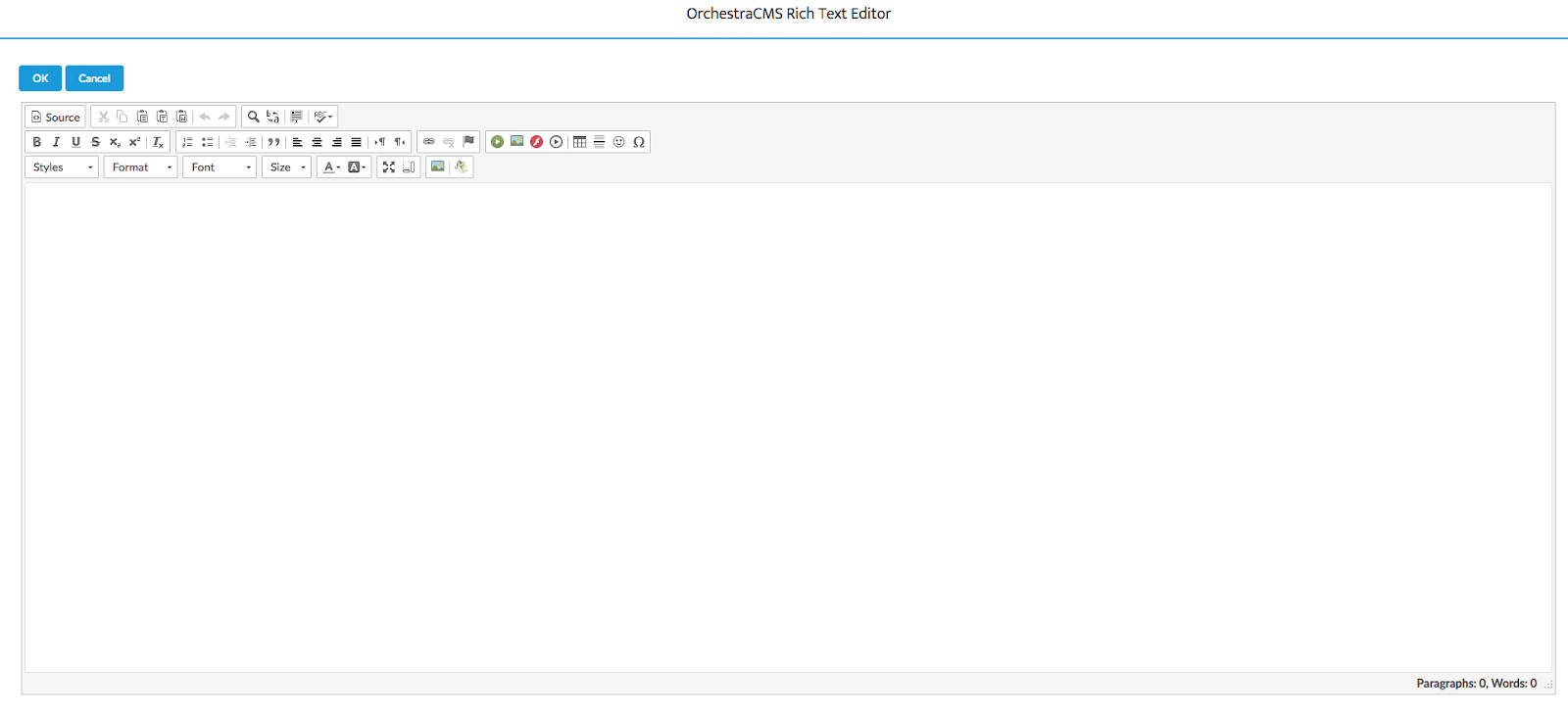Viewport: 1568px width, 716px height.
Task: Click the Cancel button
Action: pyautogui.click(x=94, y=78)
